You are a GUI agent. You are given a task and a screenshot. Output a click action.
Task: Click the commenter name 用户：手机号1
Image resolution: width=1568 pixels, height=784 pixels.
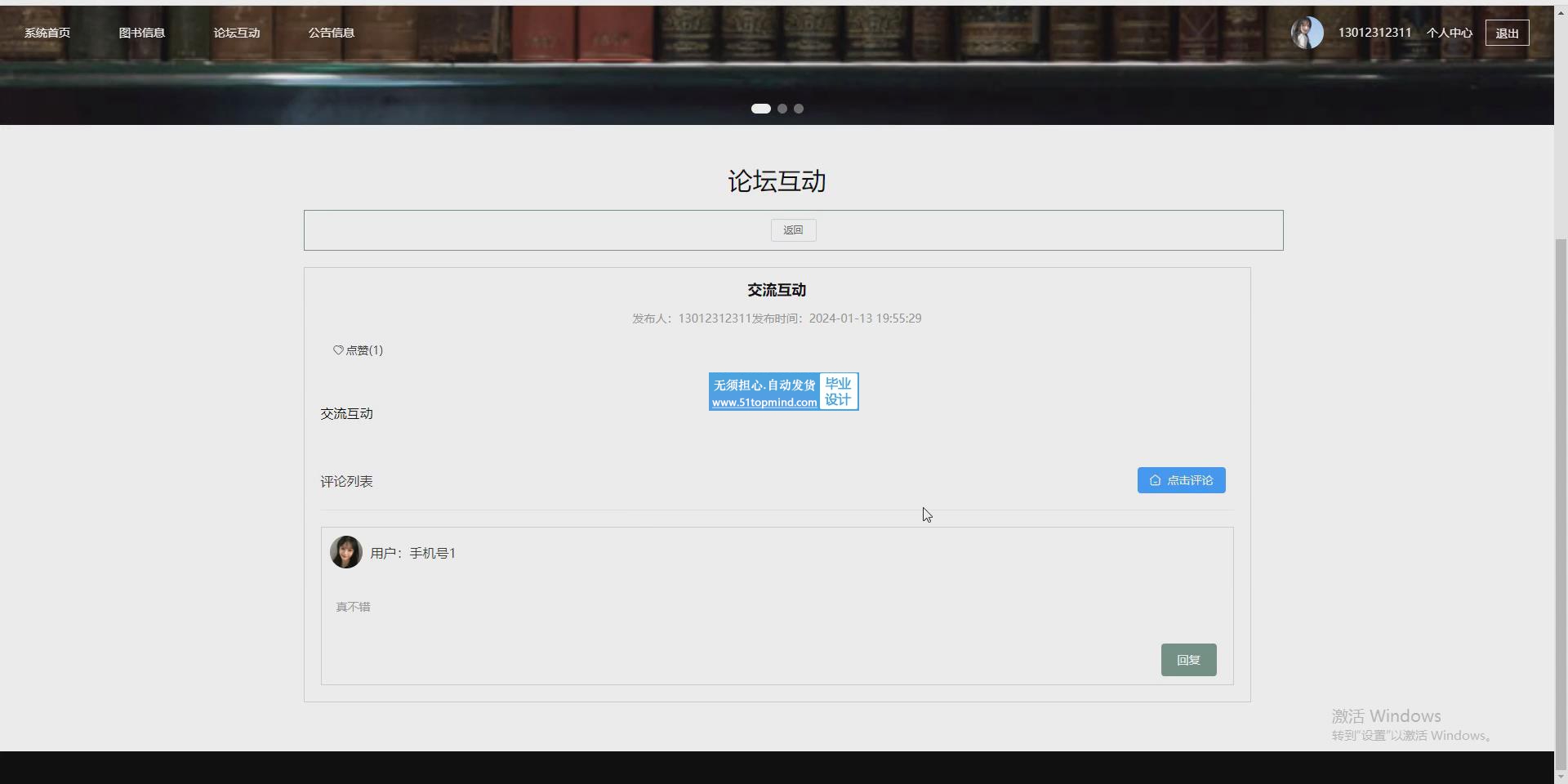[x=412, y=553]
